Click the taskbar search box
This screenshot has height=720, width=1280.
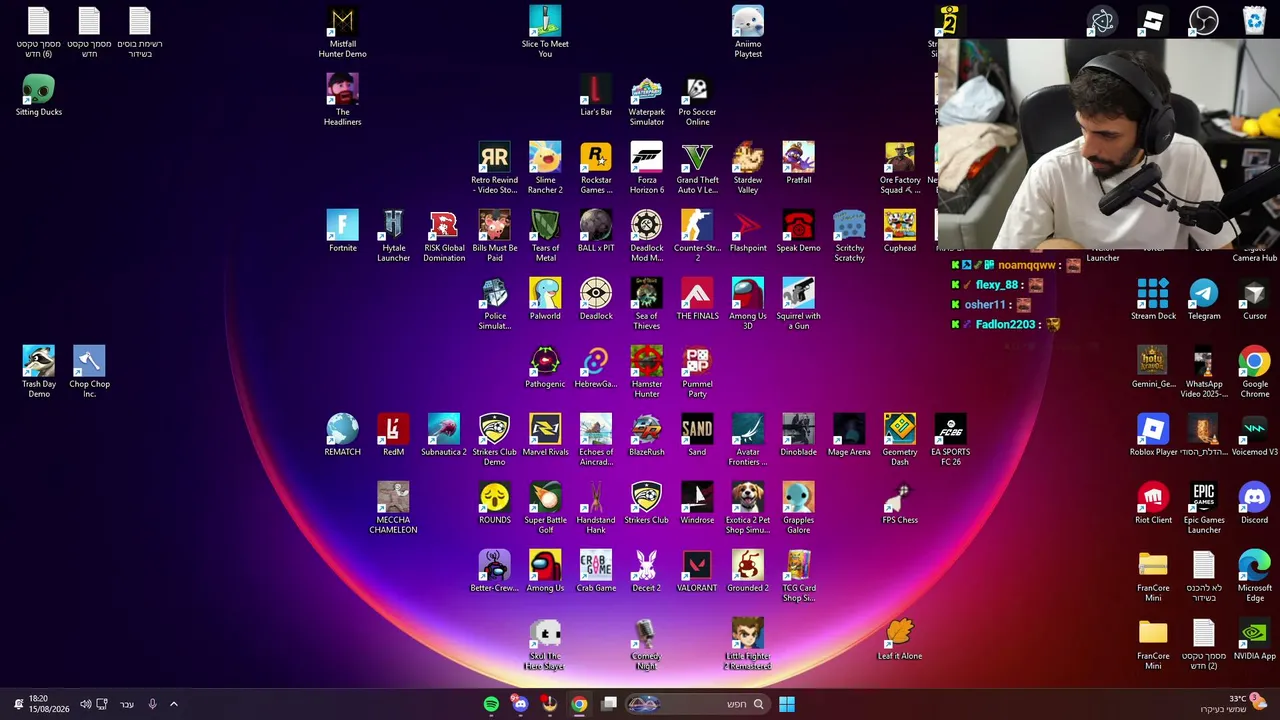tap(696, 704)
